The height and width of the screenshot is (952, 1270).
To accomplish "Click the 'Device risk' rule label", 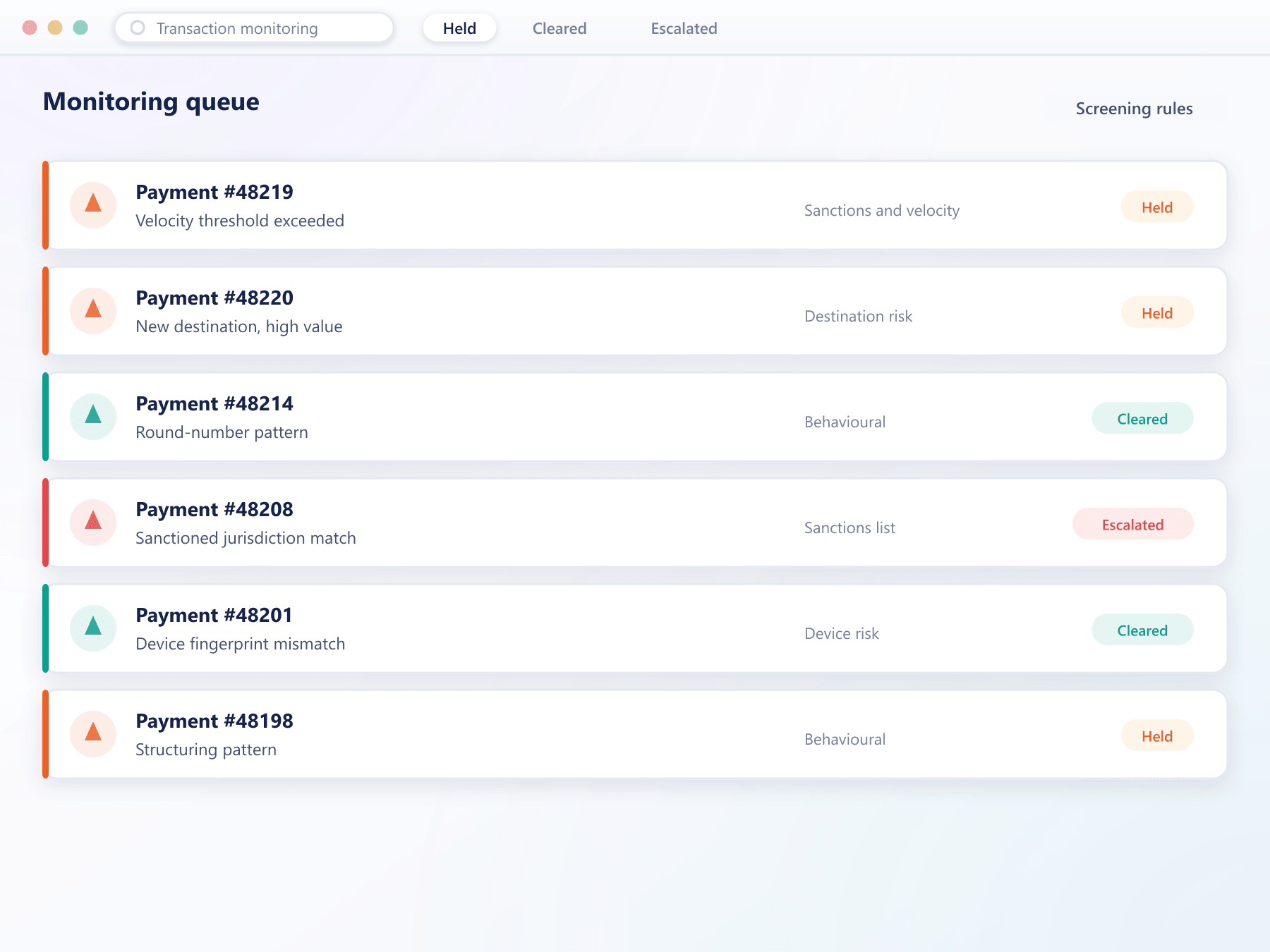I will (842, 634).
